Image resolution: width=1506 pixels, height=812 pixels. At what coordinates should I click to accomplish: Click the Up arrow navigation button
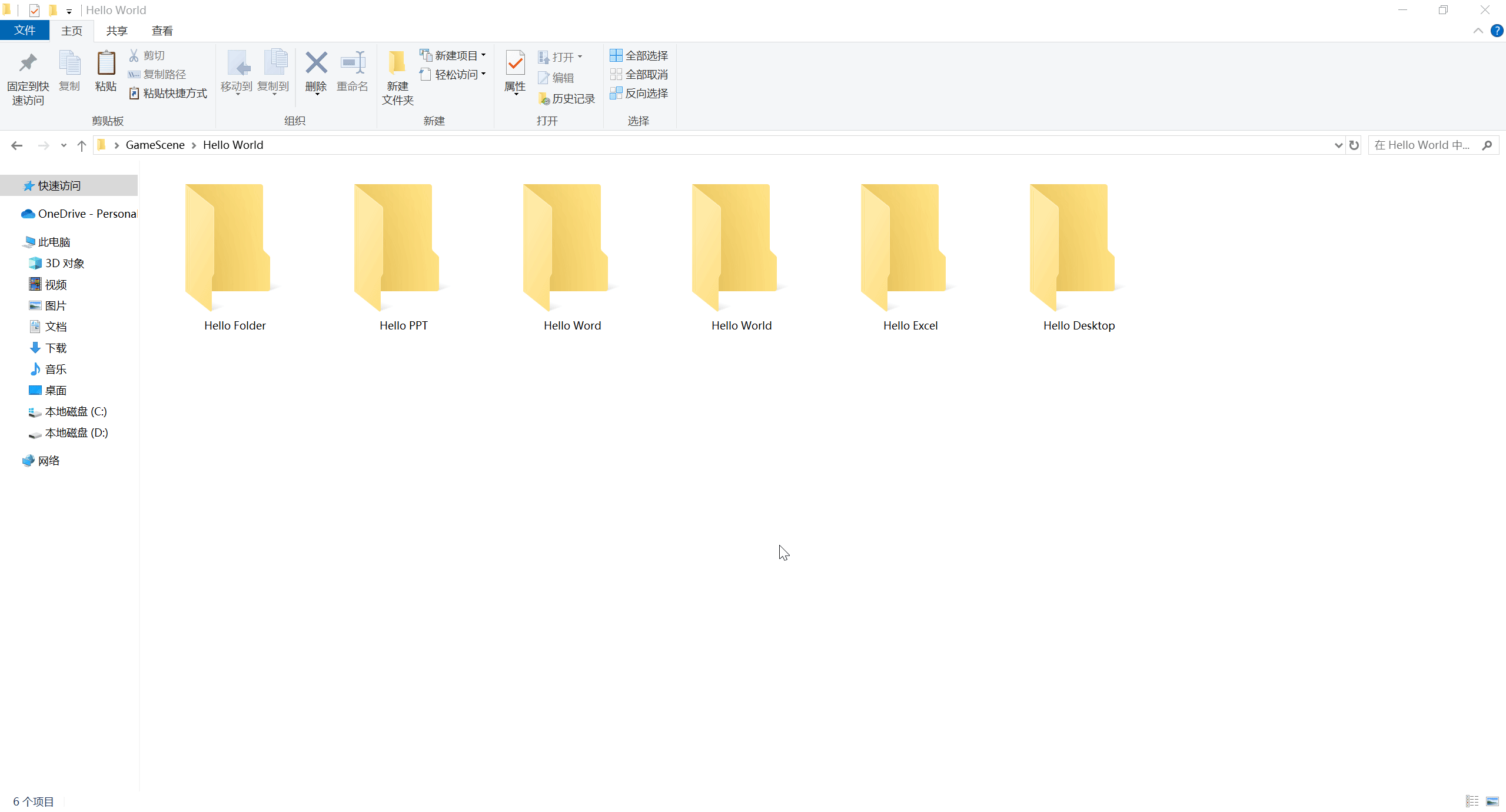tap(82, 145)
